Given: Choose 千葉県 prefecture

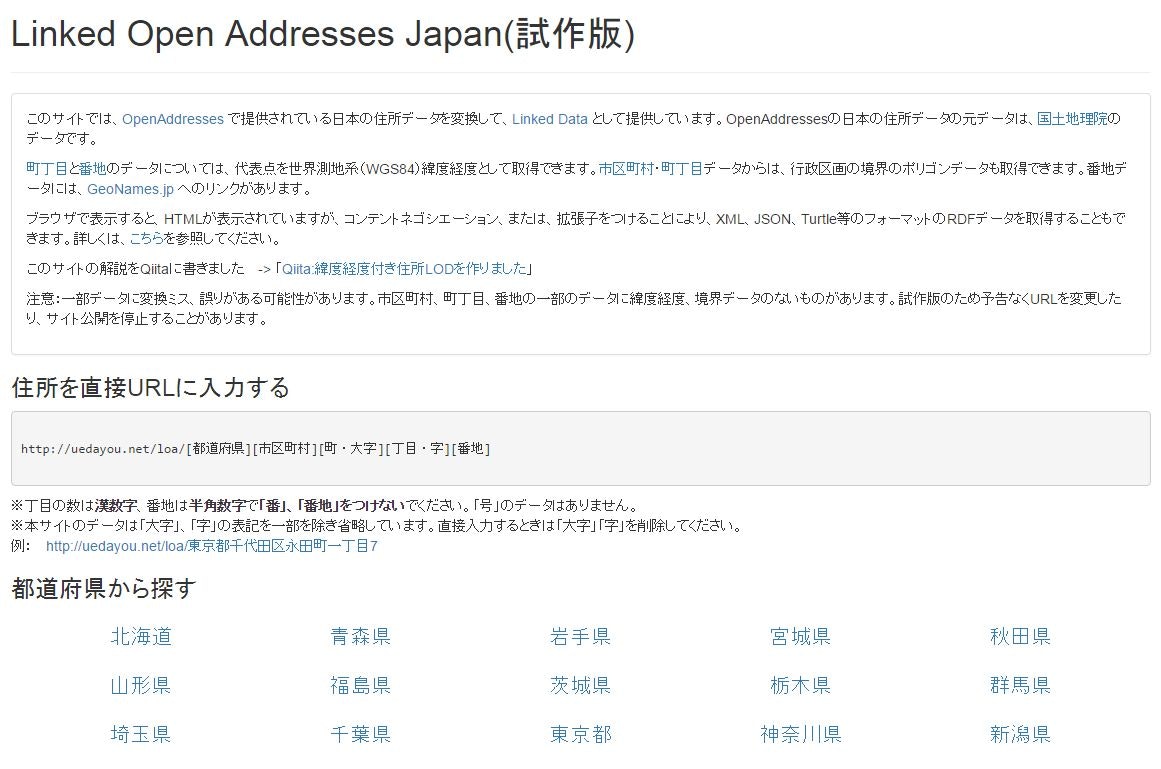Looking at the screenshot, I should click(x=361, y=734).
